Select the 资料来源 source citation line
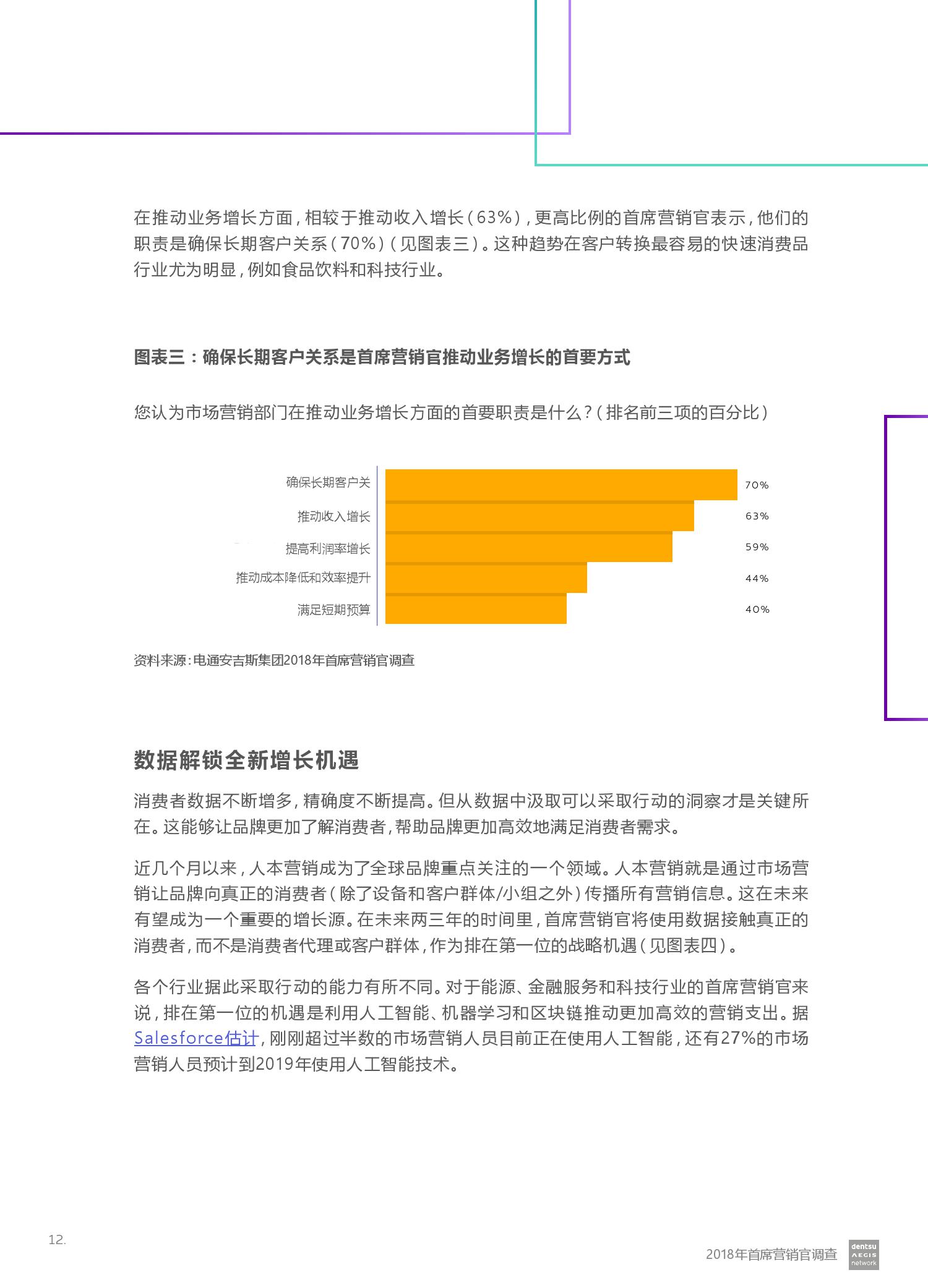 pos(274,660)
